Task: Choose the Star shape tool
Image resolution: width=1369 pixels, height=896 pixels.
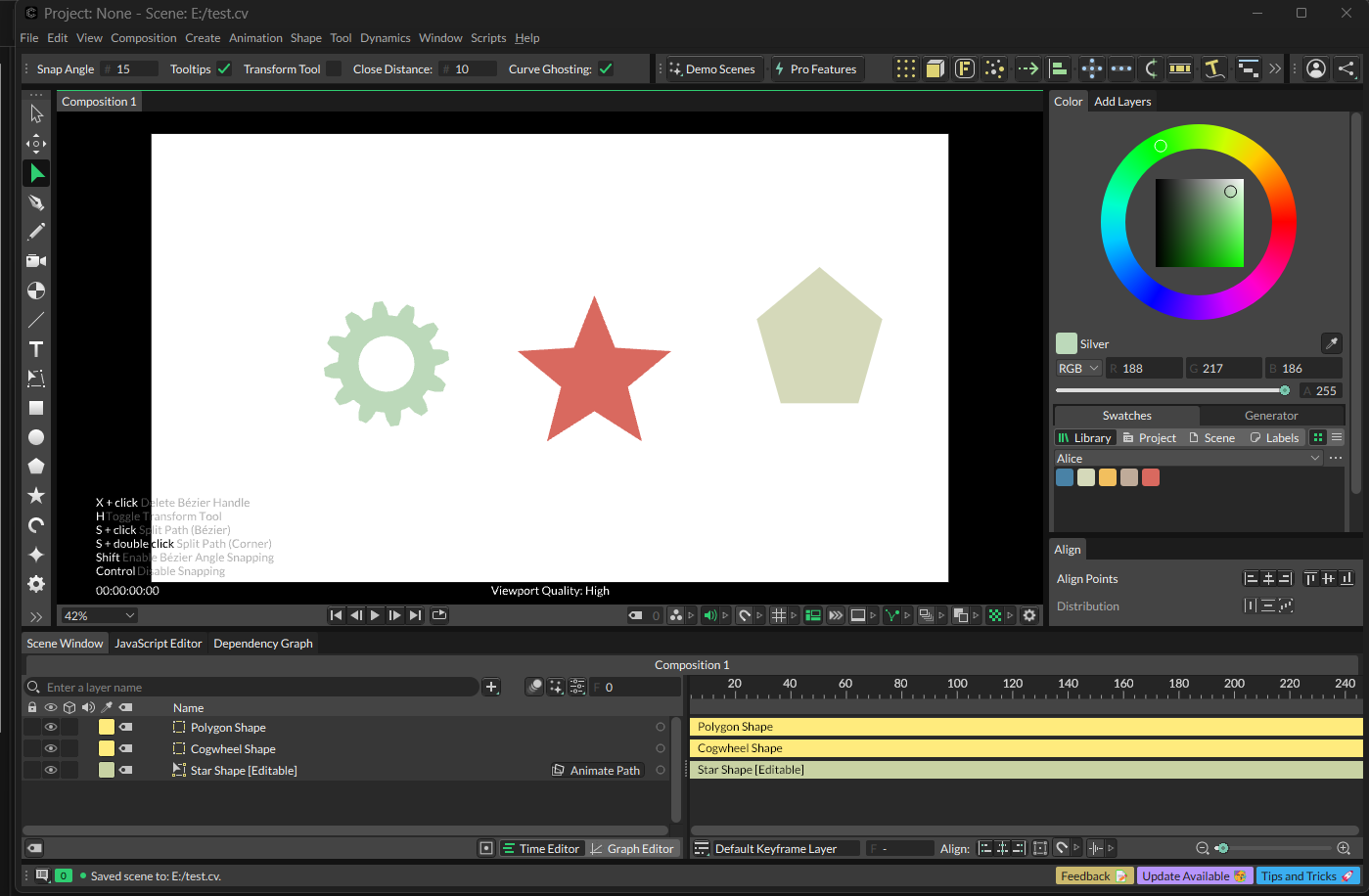Action: (x=36, y=496)
